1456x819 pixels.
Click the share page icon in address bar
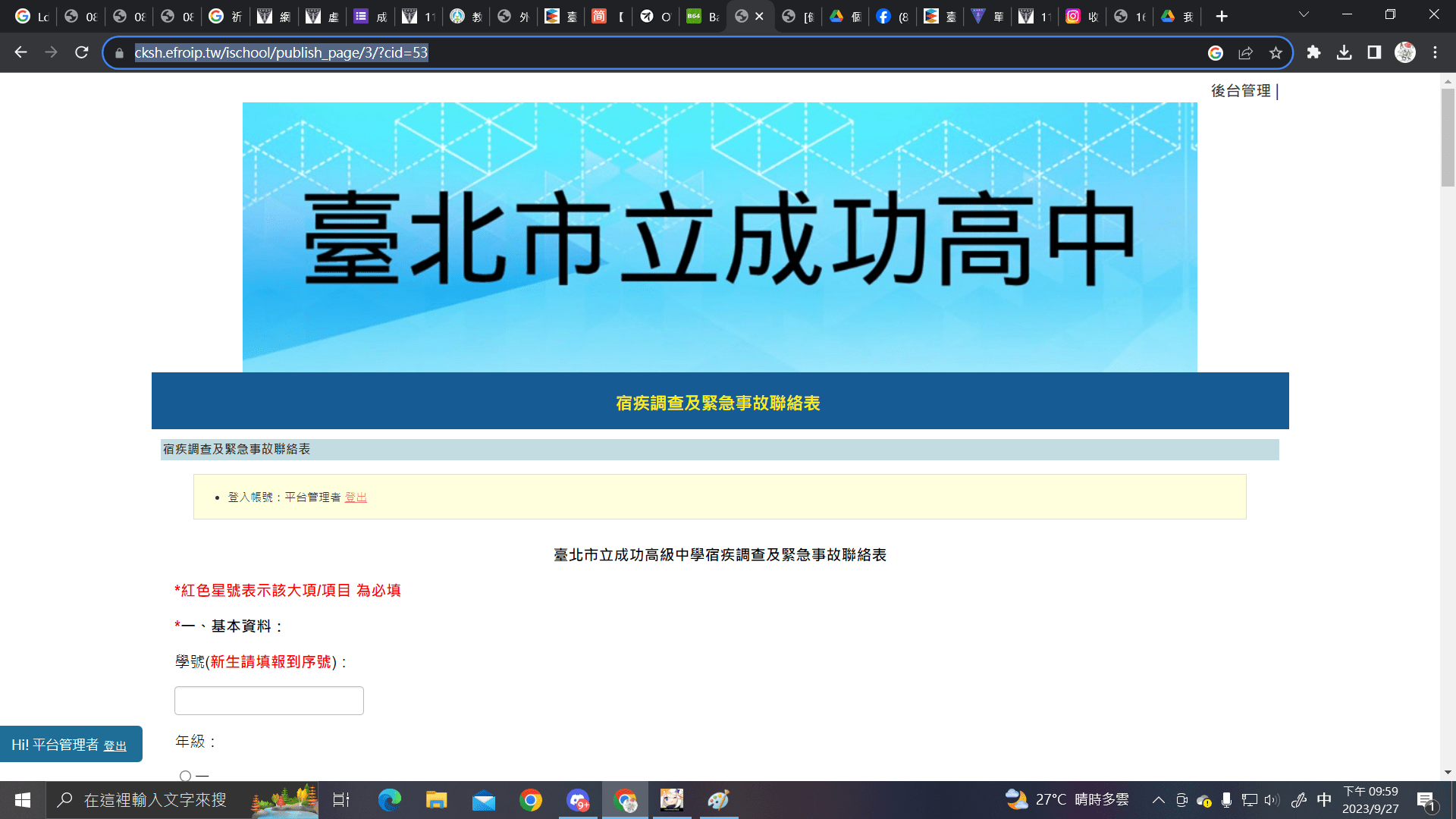click(1245, 52)
